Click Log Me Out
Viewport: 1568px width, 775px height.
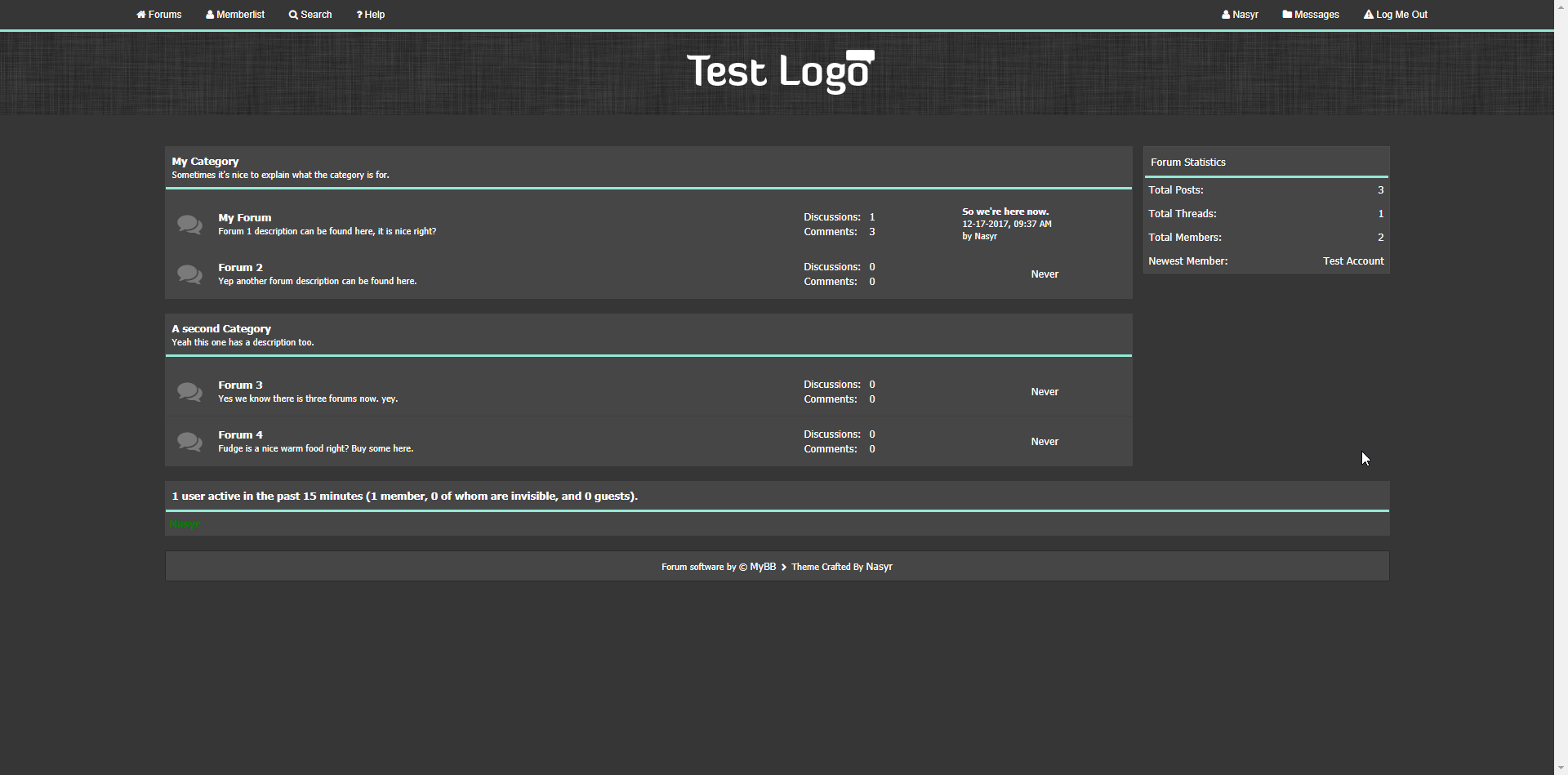click(x=1396, y=15)
